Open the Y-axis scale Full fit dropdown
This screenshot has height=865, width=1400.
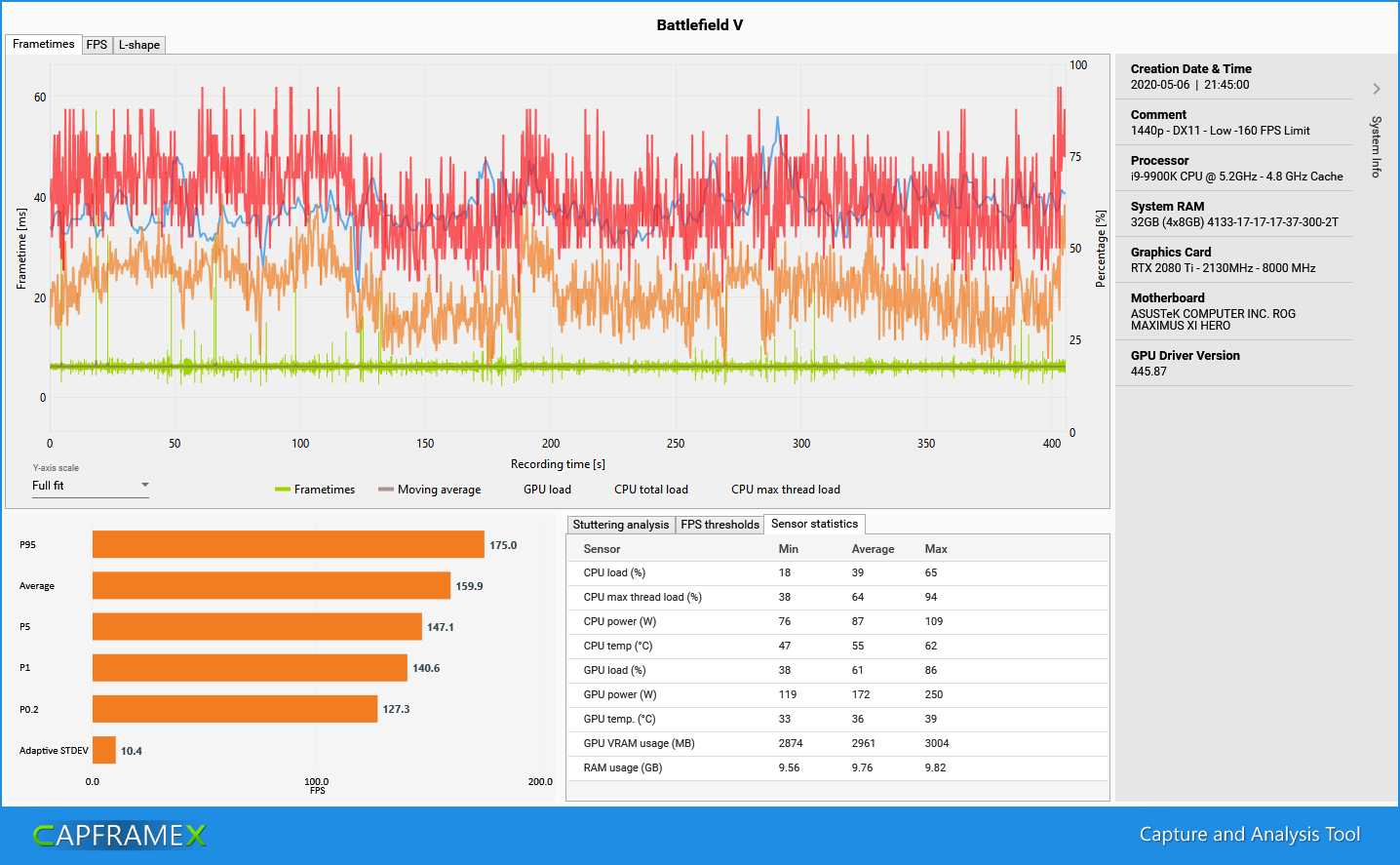coord(91,486)
